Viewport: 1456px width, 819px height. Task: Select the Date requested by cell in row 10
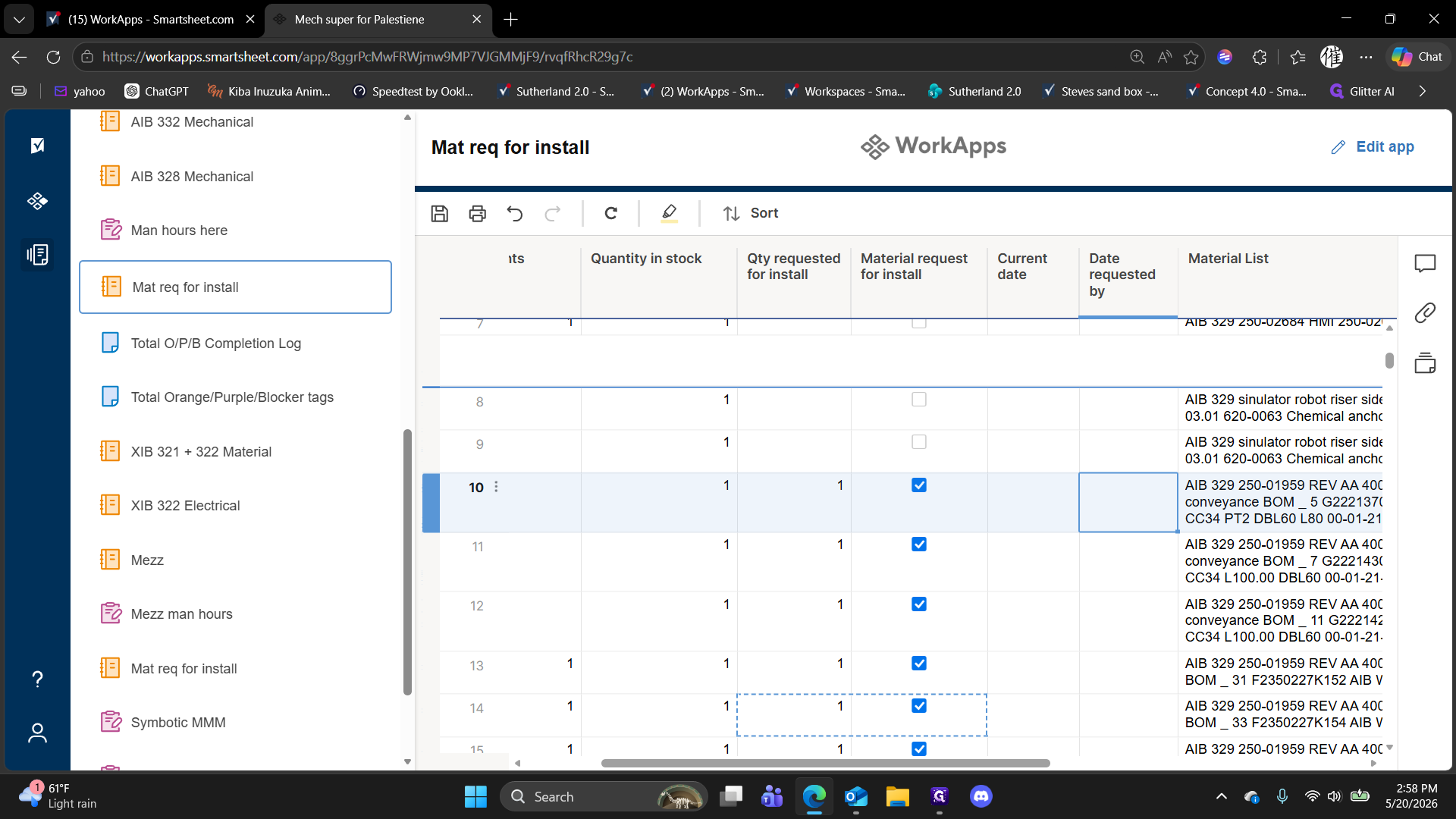click(1128, 502)
